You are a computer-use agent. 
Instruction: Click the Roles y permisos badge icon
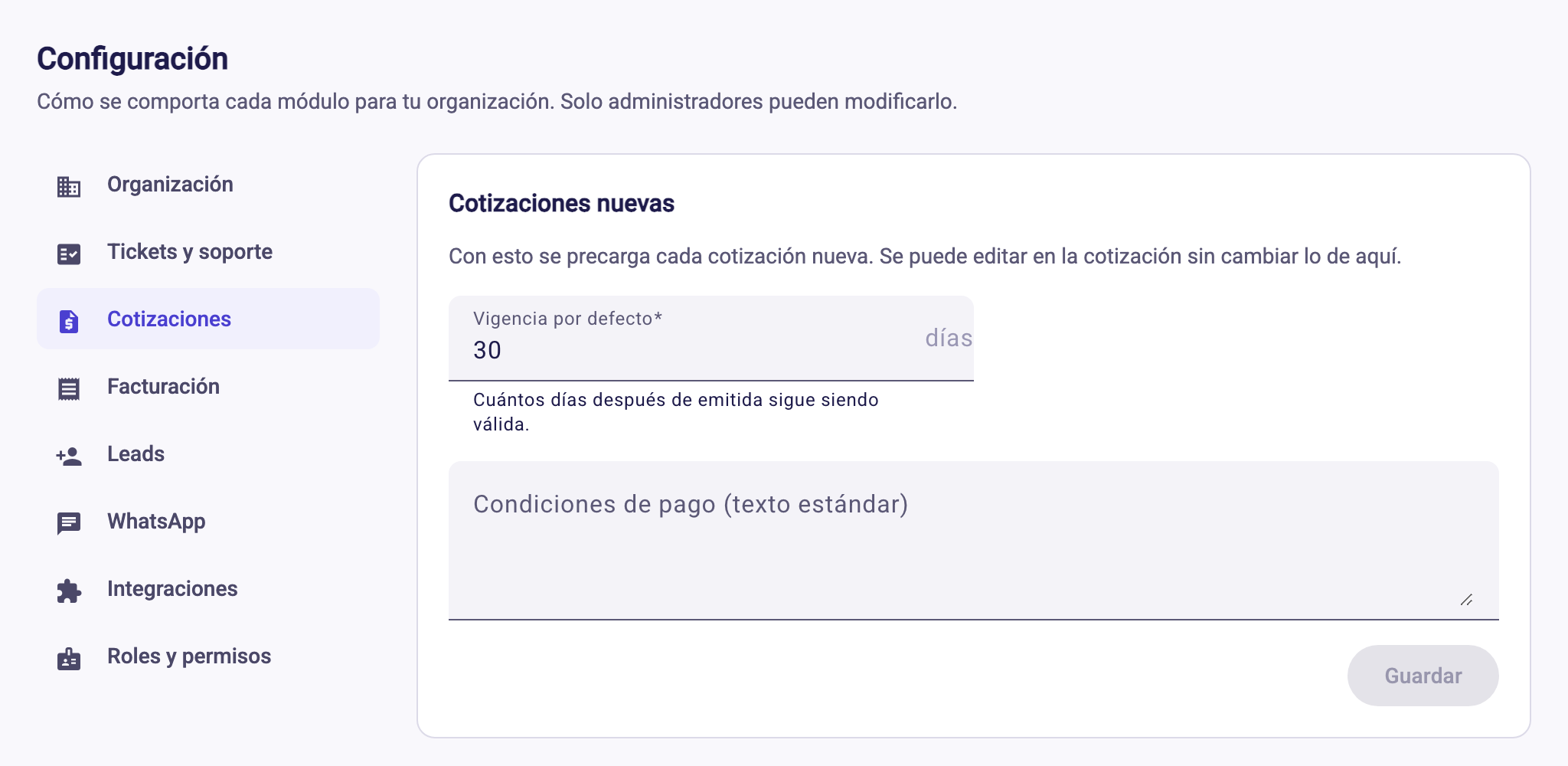click(x=69, y=658)
